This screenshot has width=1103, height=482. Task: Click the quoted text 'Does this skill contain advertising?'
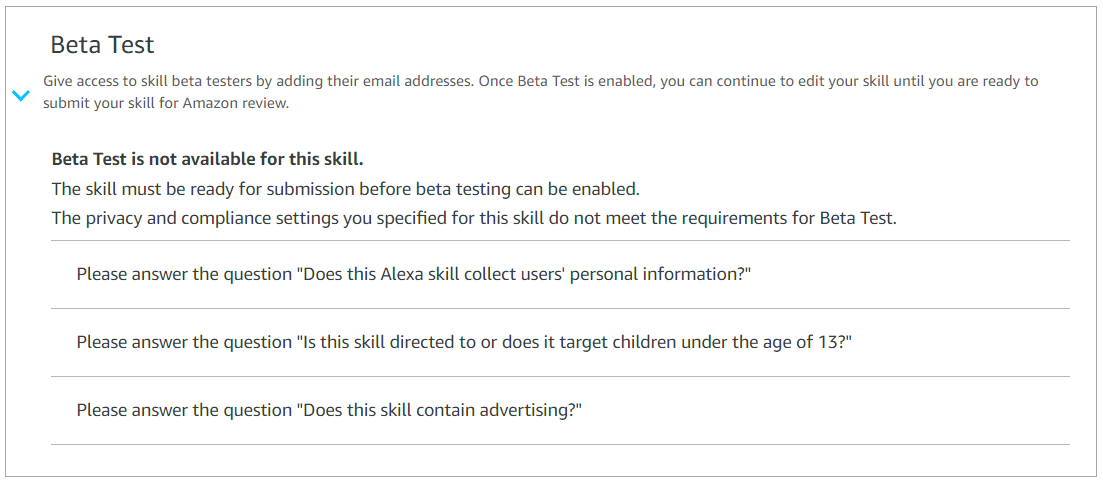click(440, 410)
